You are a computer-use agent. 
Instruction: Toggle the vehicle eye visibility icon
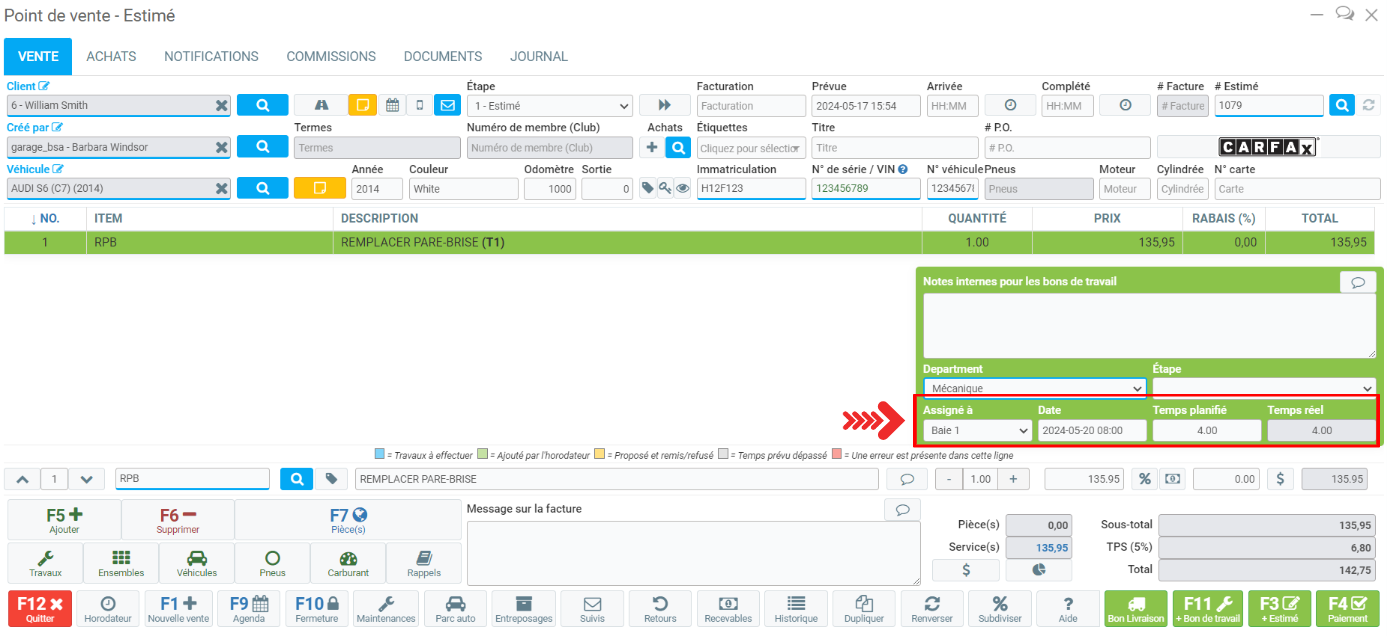(x=682, y=188)
